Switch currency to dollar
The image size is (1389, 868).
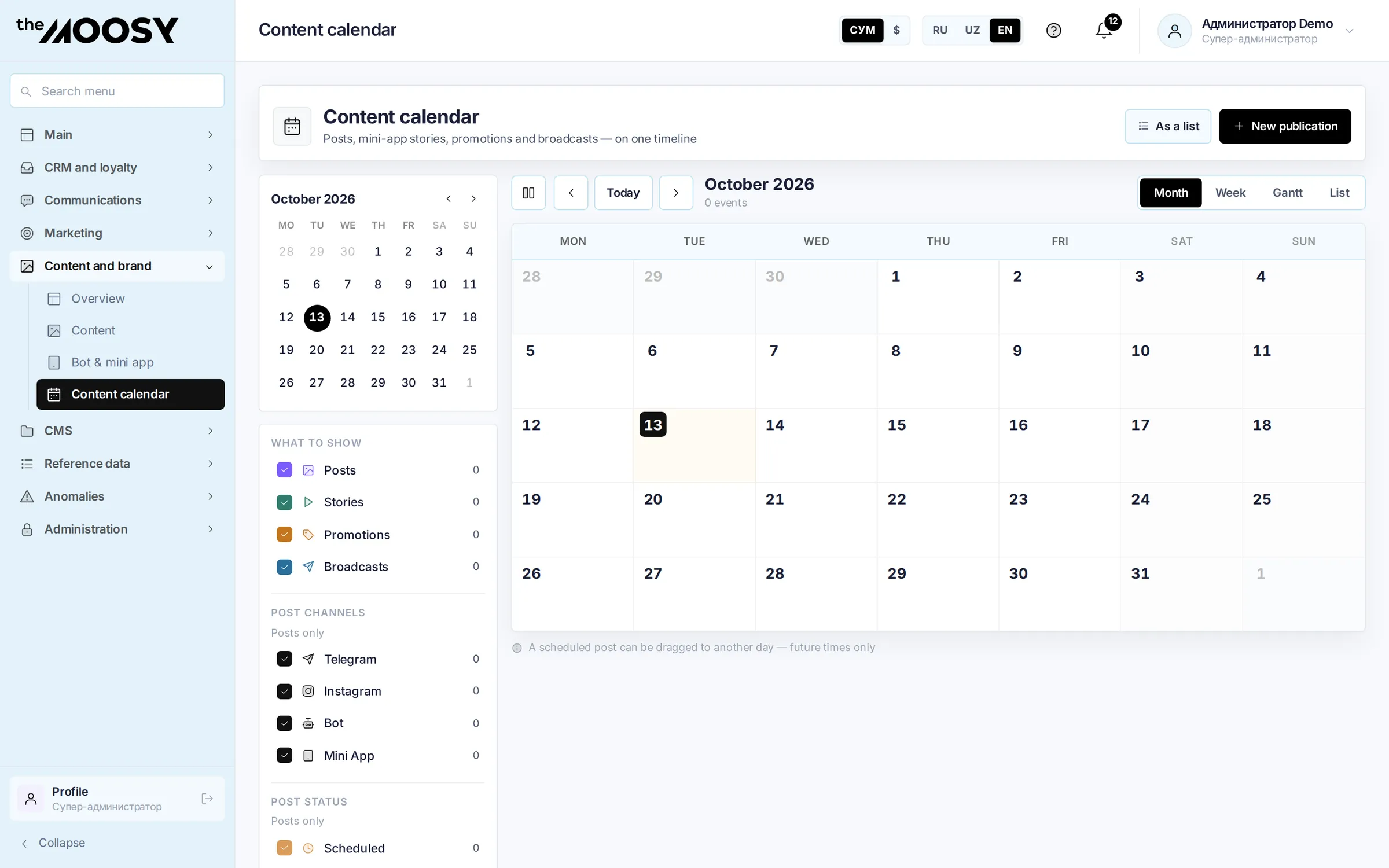tap(896, 30)
